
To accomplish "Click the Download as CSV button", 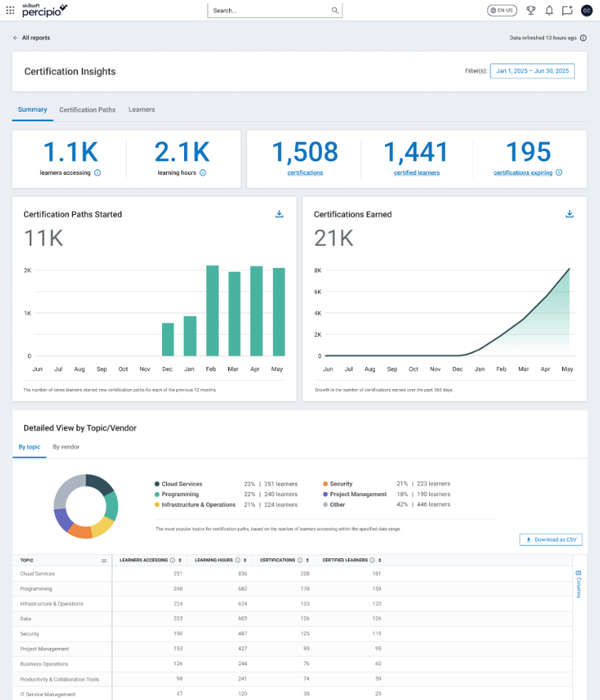I will (x=550, y=540).
